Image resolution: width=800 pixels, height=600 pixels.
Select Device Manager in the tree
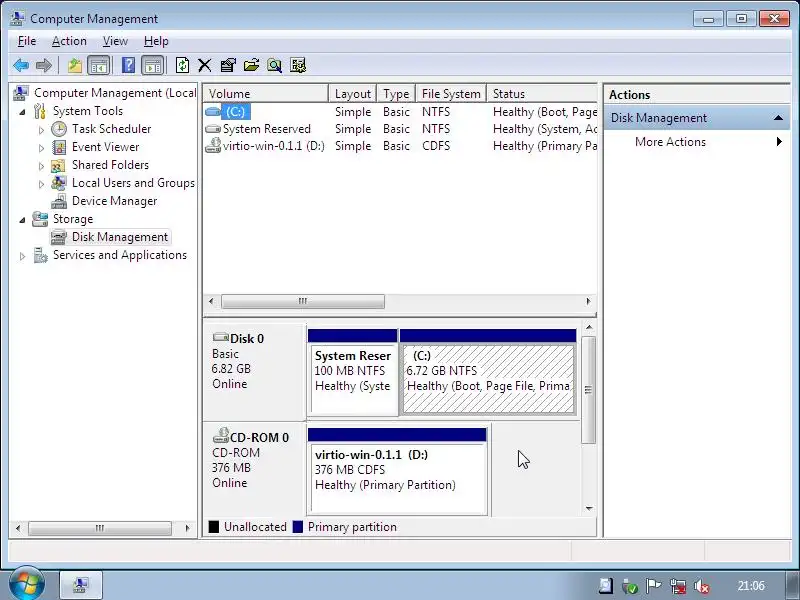(114, 201)
